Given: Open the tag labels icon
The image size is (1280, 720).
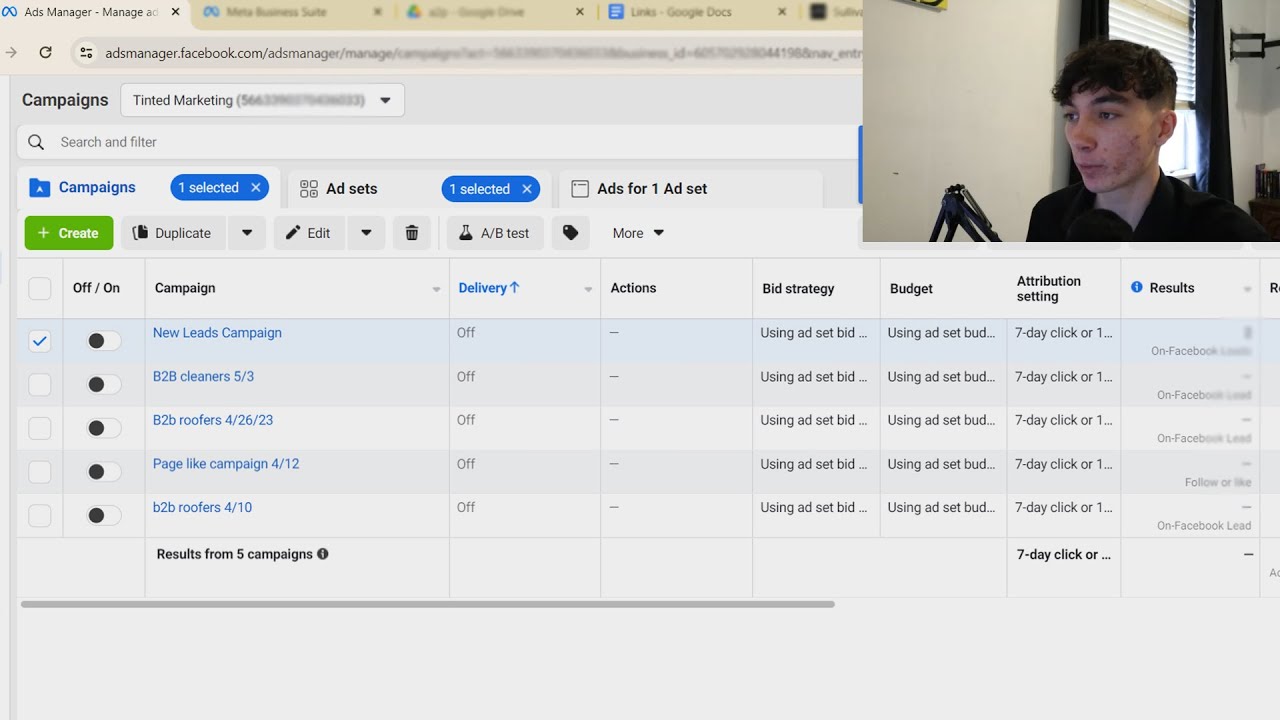Looking at the screenshot, I should click(x=570, y=233).
